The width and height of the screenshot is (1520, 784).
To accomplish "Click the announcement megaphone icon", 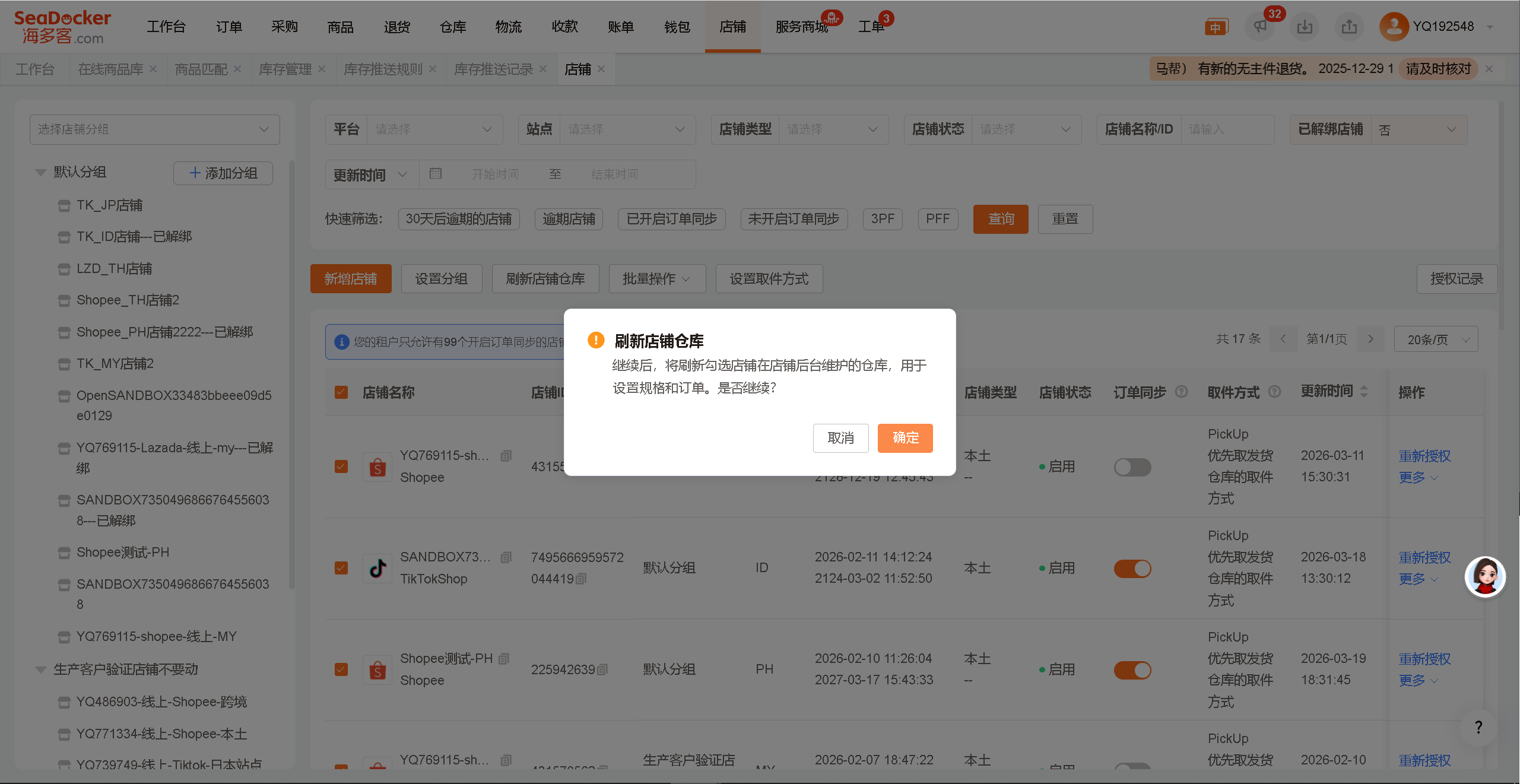I will pos(1260,27).
